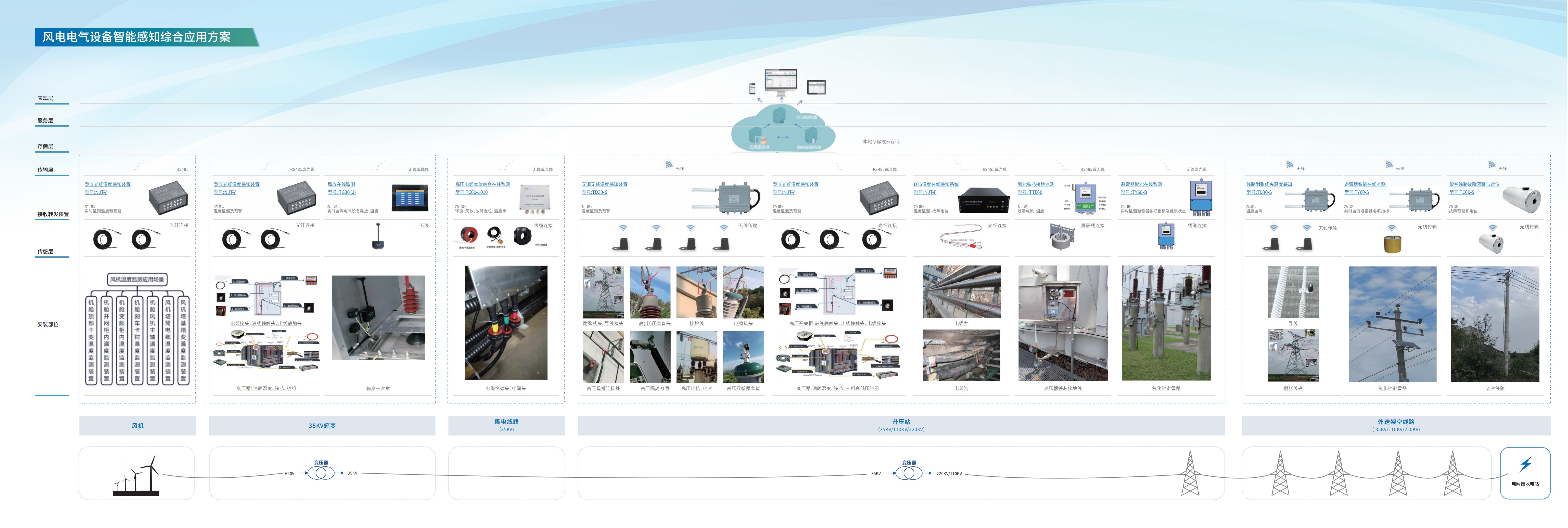This screenshot has height=528, width=1568.
Task: Click the wind turbine icon under 风机
Action: pyautogui.click(x=136, y=476)
